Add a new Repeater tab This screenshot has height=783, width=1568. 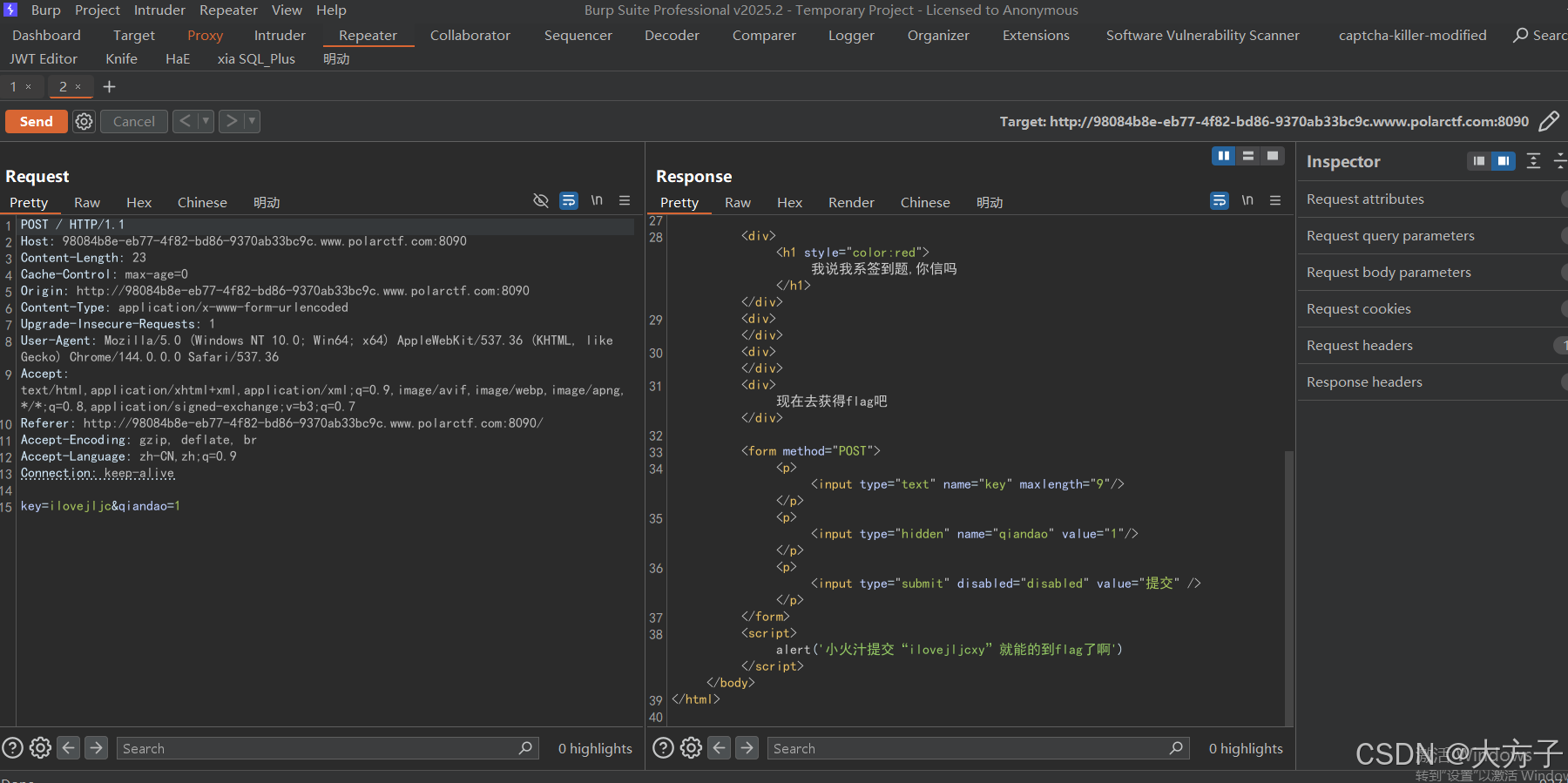(109, 86)
